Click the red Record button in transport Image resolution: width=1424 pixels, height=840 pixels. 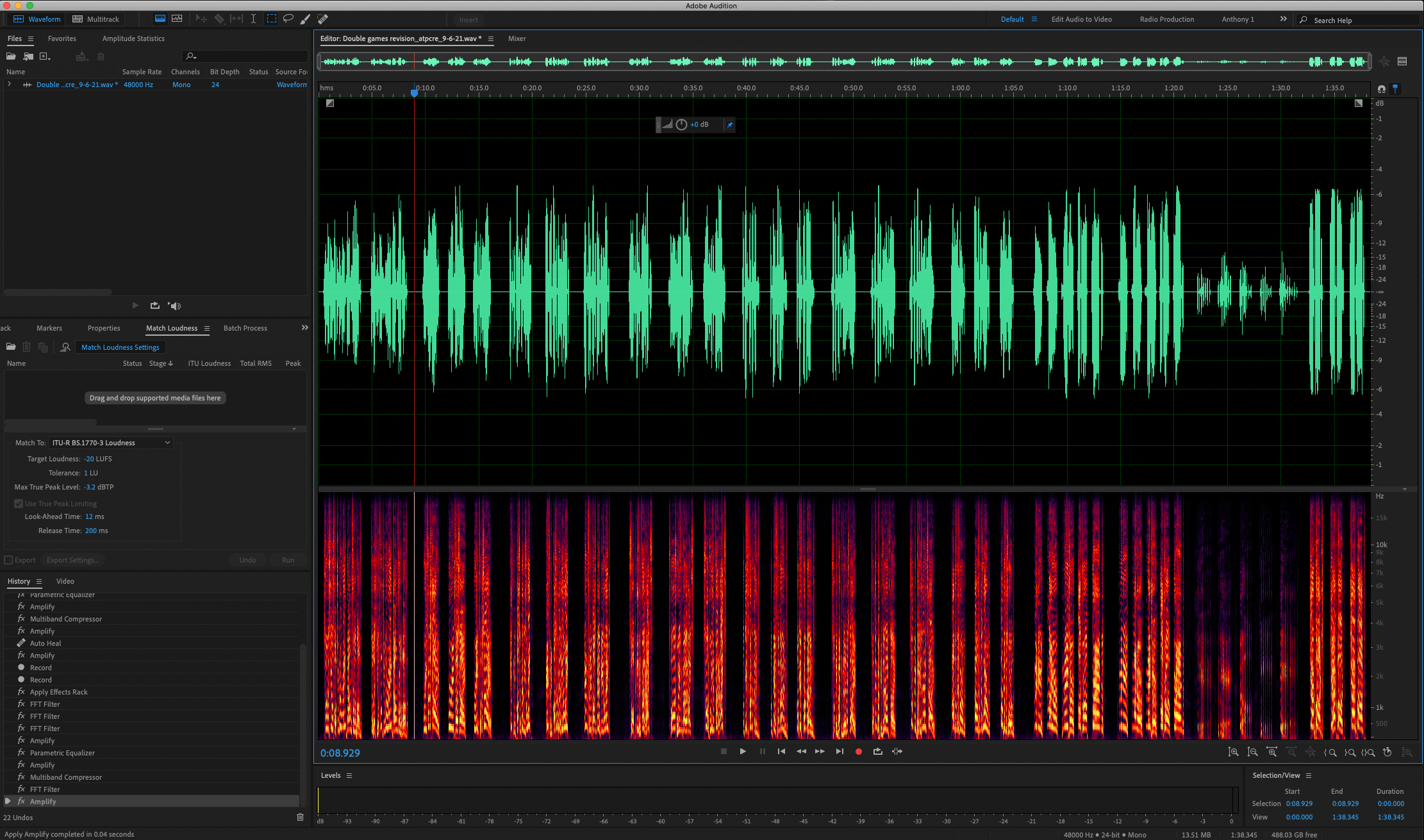pyautogui.click(x=859, y=752)
